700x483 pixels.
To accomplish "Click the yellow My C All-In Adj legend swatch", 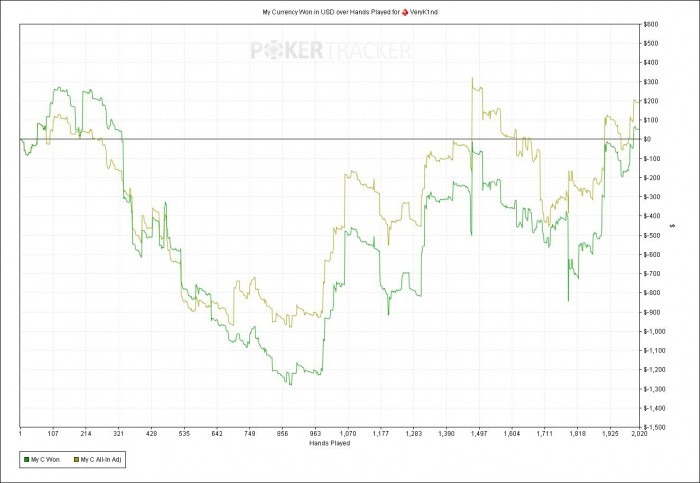I will [76, 459].
